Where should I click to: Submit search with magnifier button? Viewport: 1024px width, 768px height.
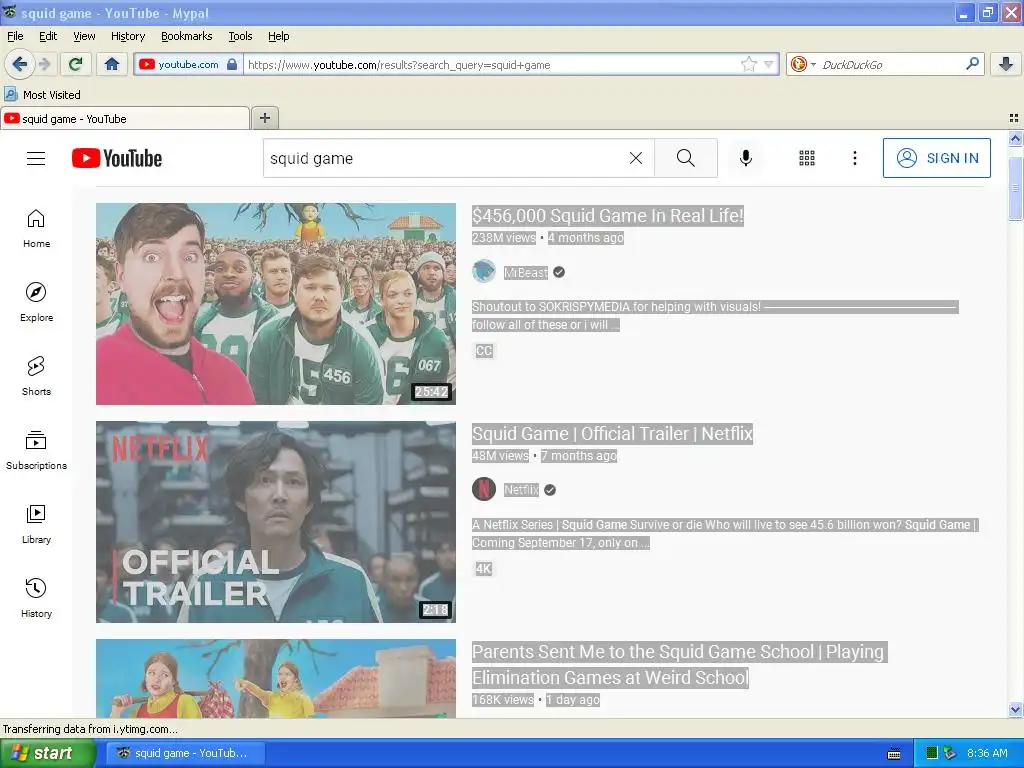coord(686,158)
